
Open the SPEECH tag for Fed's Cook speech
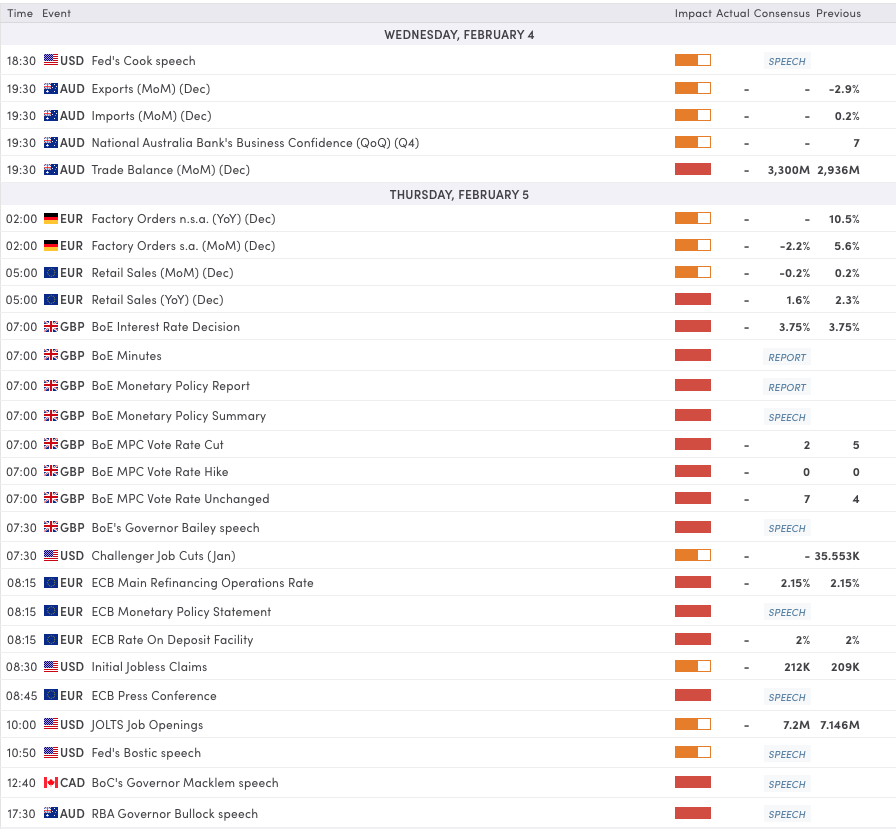pyautogui.click(x=787, y=61)
